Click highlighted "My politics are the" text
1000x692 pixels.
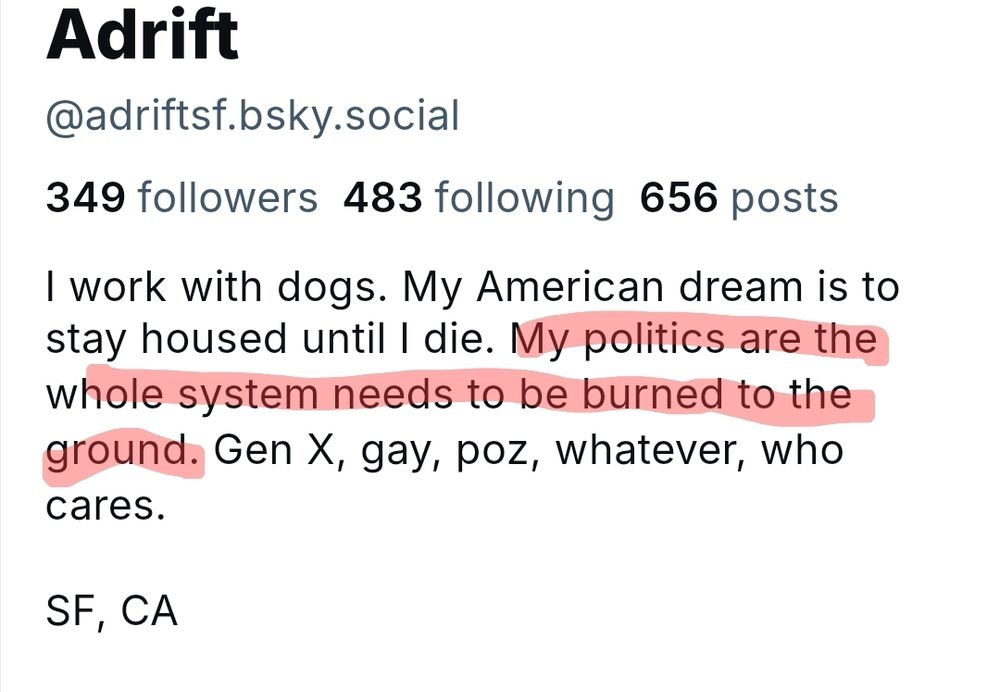[700, 342]
